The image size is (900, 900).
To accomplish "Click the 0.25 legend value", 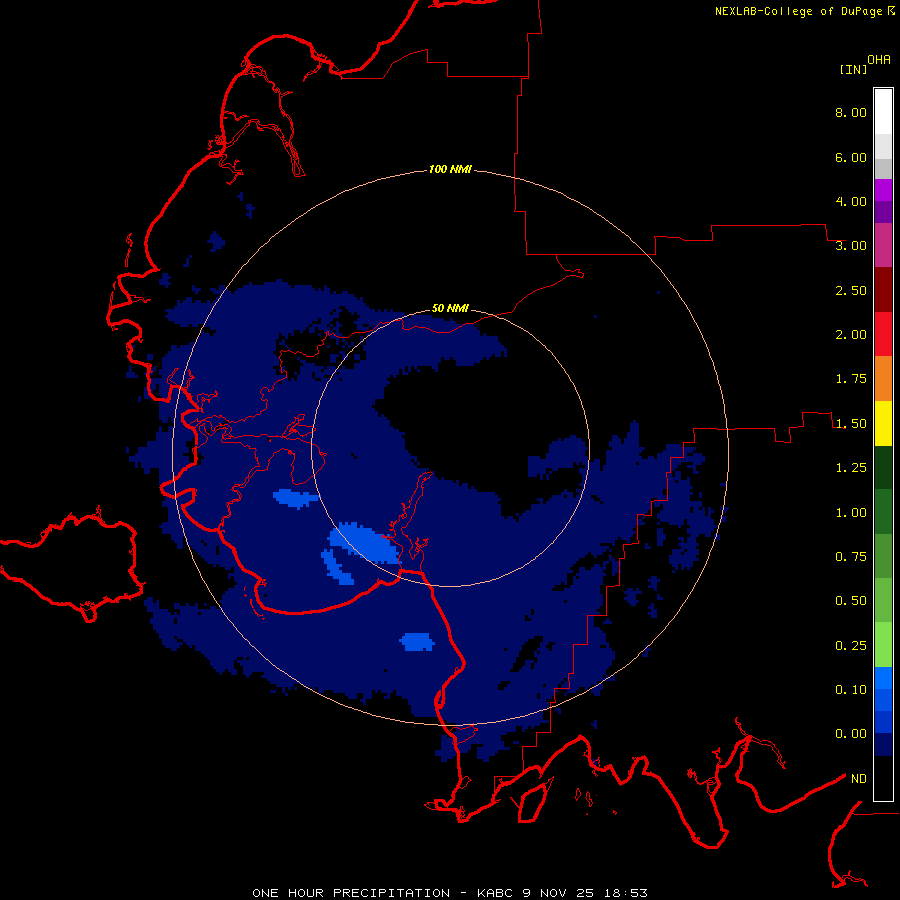I will (x=851, y=646).
